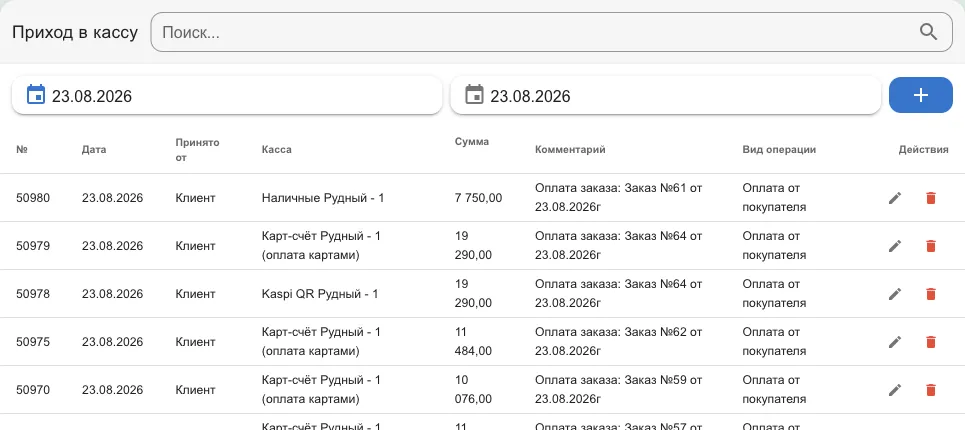
Task: Select receipt number 50979
Action: point(33,246)
